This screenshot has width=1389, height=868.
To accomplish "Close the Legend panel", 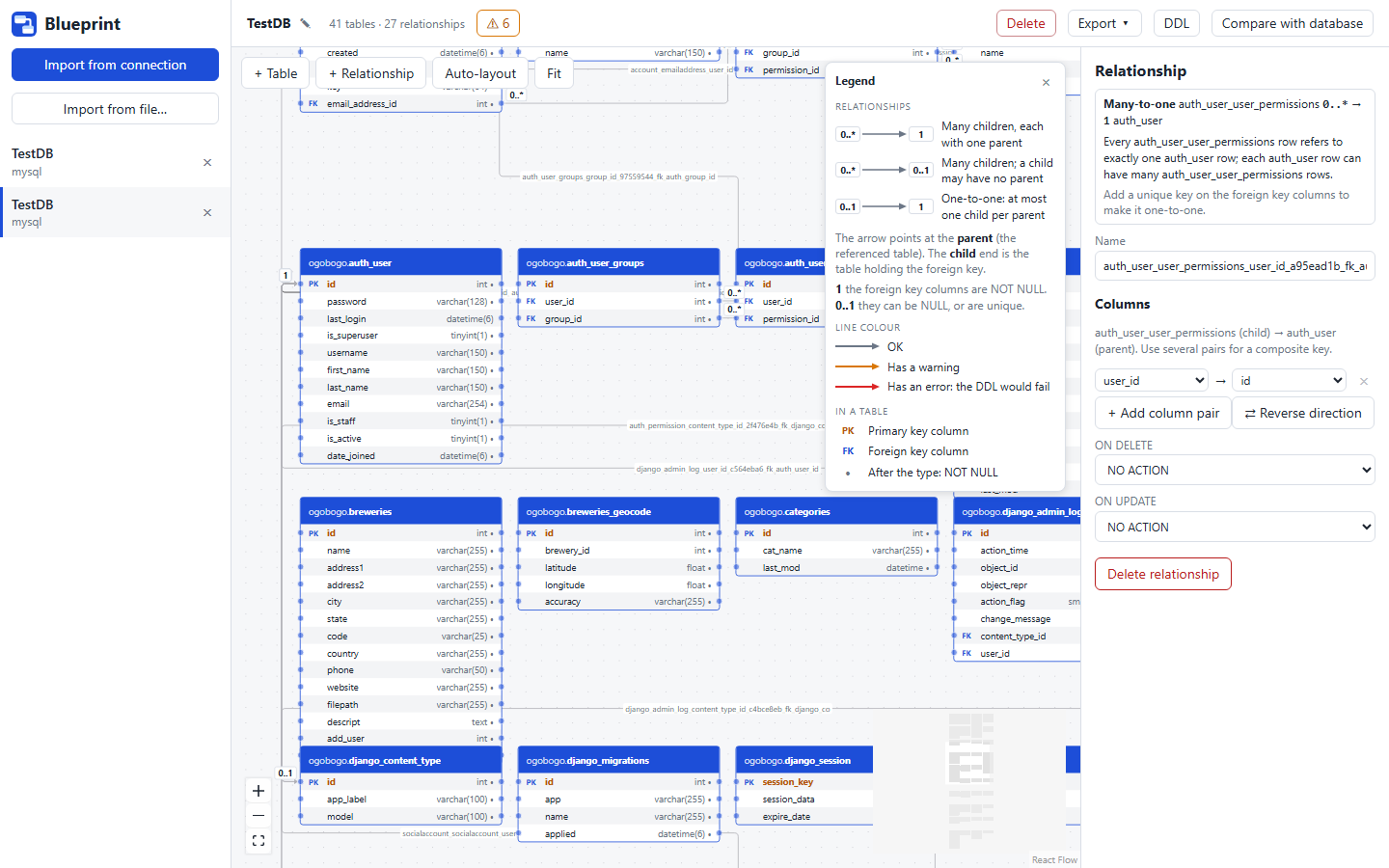I will 1046,82.
